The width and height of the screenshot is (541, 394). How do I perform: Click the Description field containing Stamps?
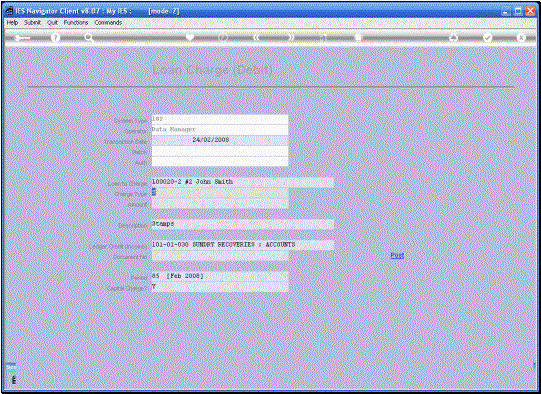click(243, 224)
